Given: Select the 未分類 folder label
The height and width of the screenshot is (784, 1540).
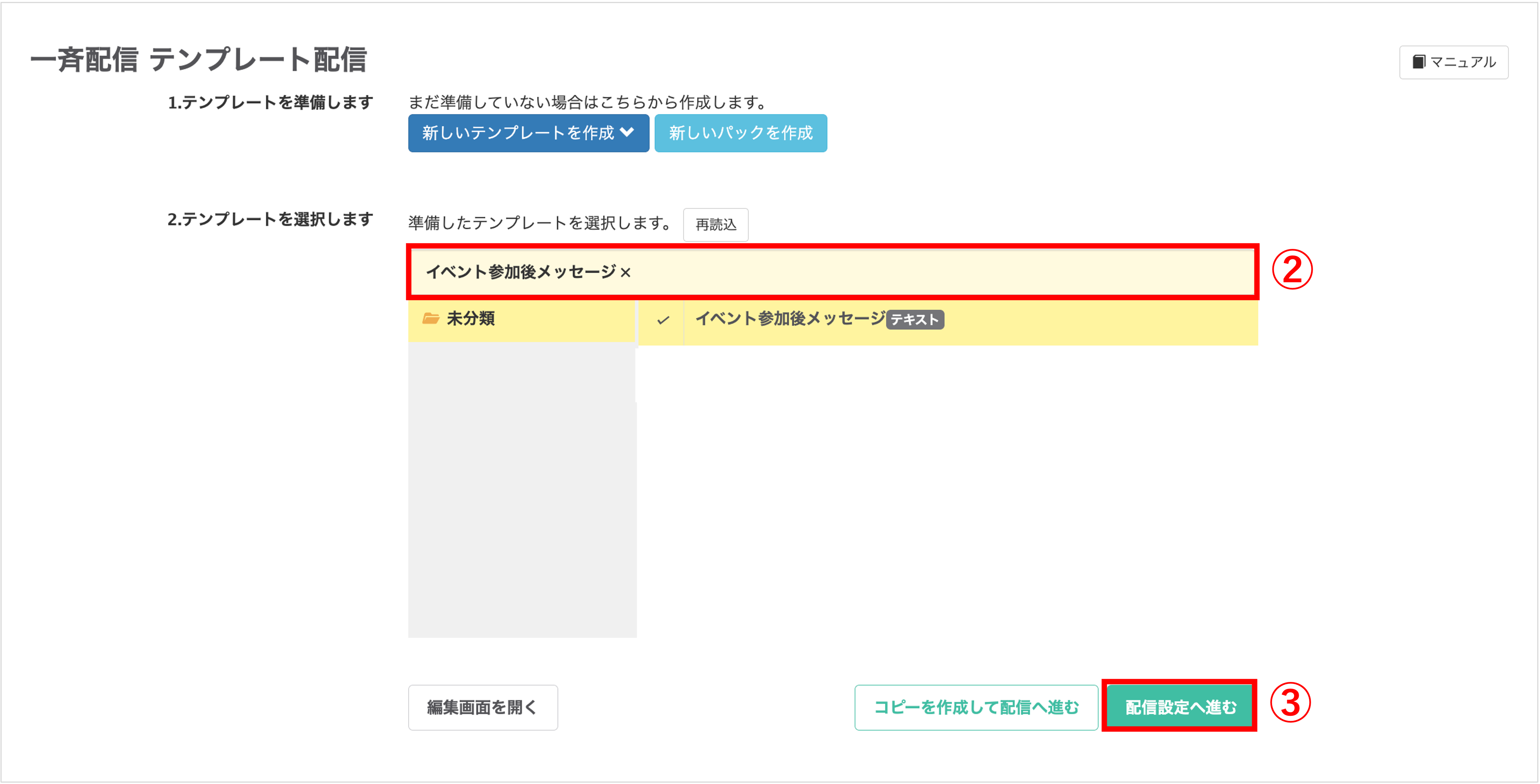Looking at the screenshot, I should tap(471, 319).
